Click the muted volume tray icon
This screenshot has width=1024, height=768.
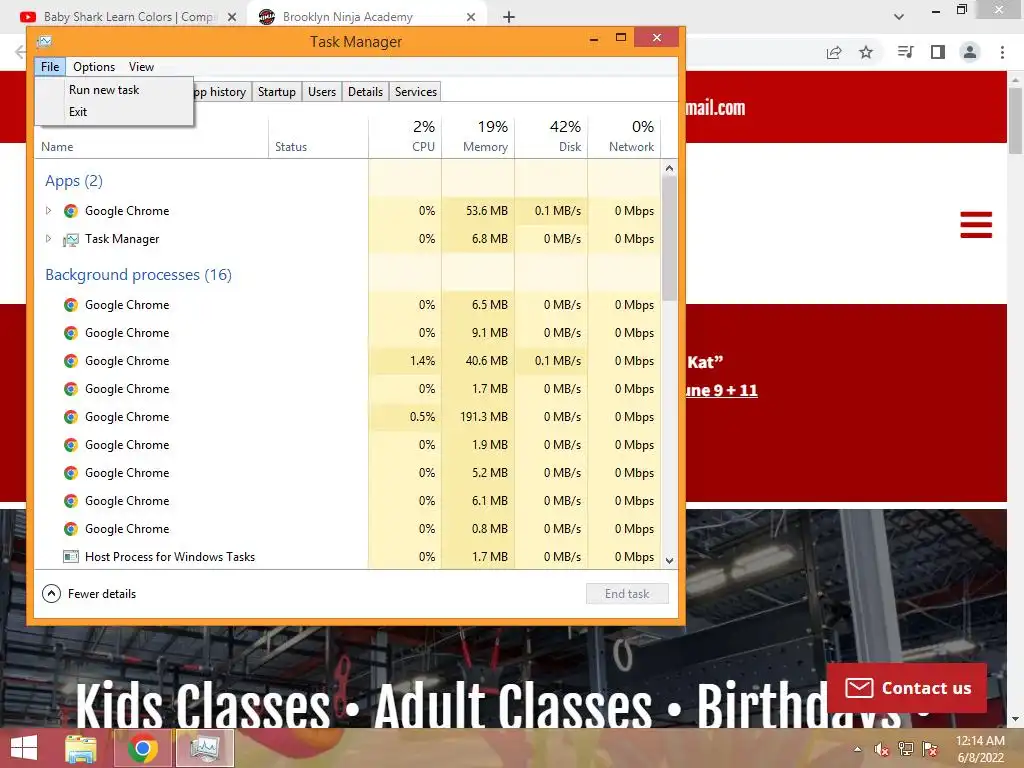pyautogui.click(x=881, y=749)
